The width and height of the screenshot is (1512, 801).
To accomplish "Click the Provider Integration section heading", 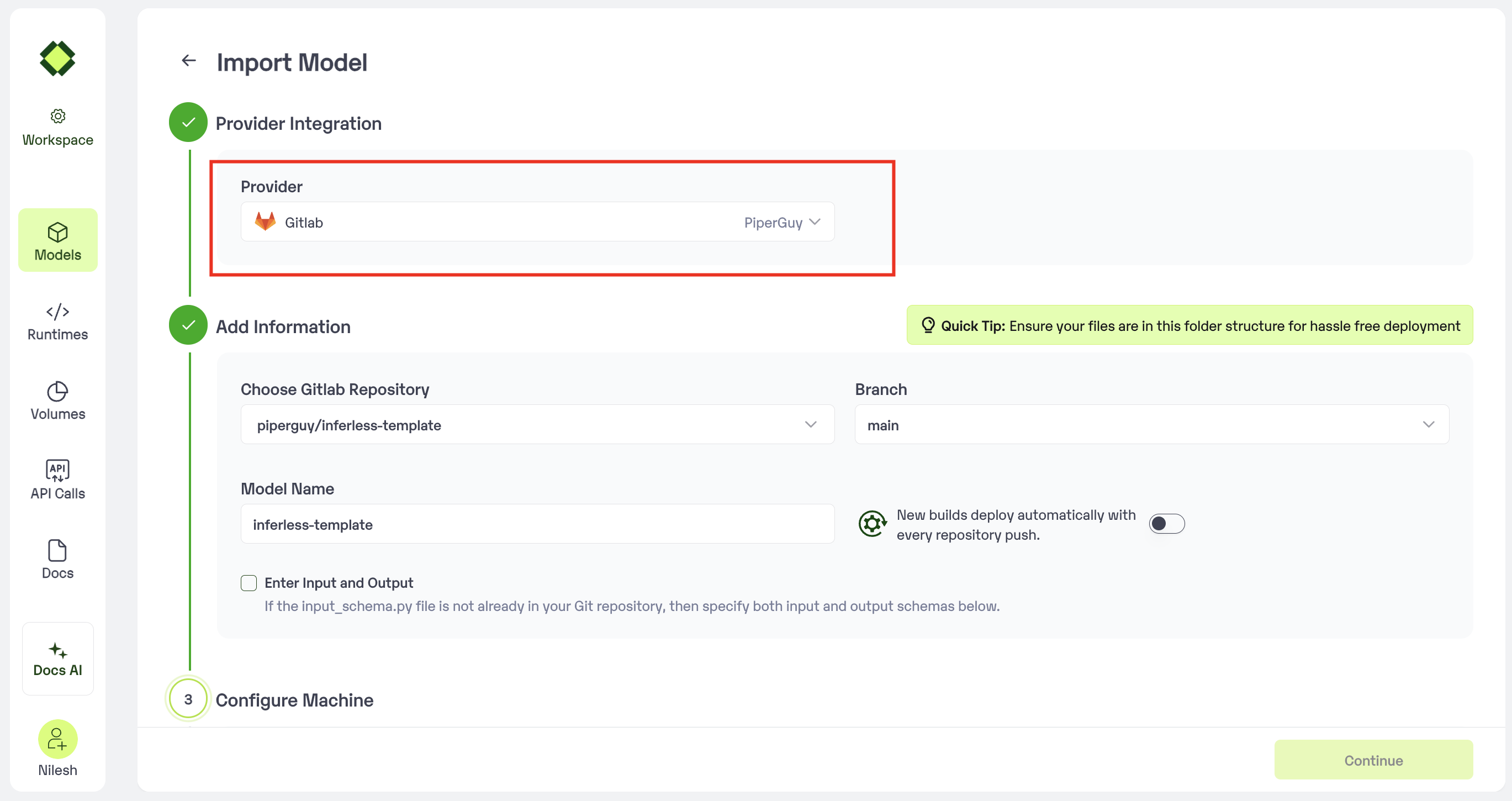I will 299,123.
